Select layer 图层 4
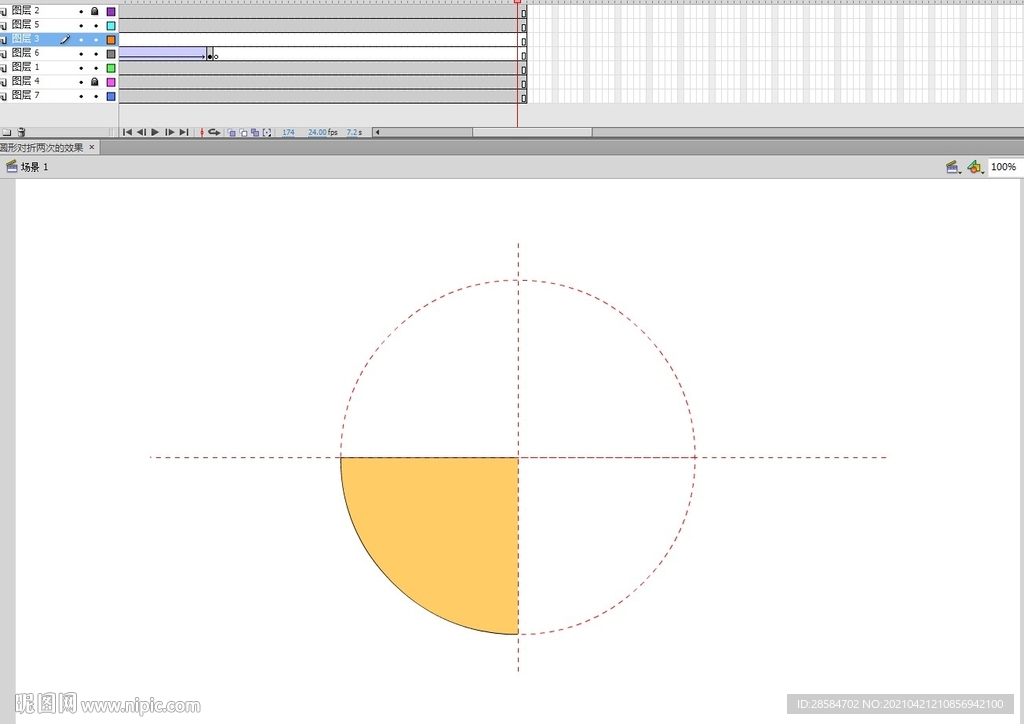Viewport: 1024px width, 724px height. [x=25, y=81]
